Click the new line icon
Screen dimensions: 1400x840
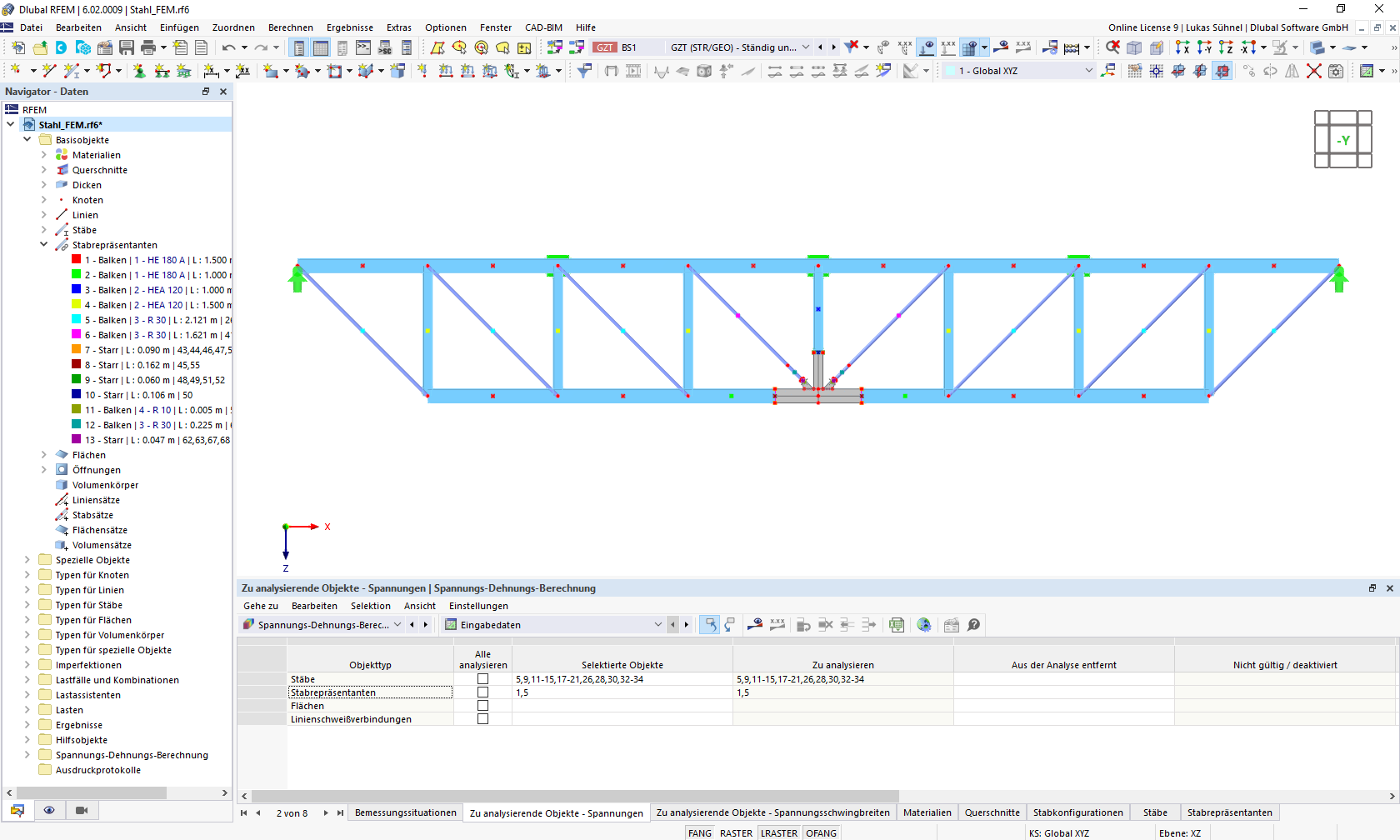tap(49, 71)
